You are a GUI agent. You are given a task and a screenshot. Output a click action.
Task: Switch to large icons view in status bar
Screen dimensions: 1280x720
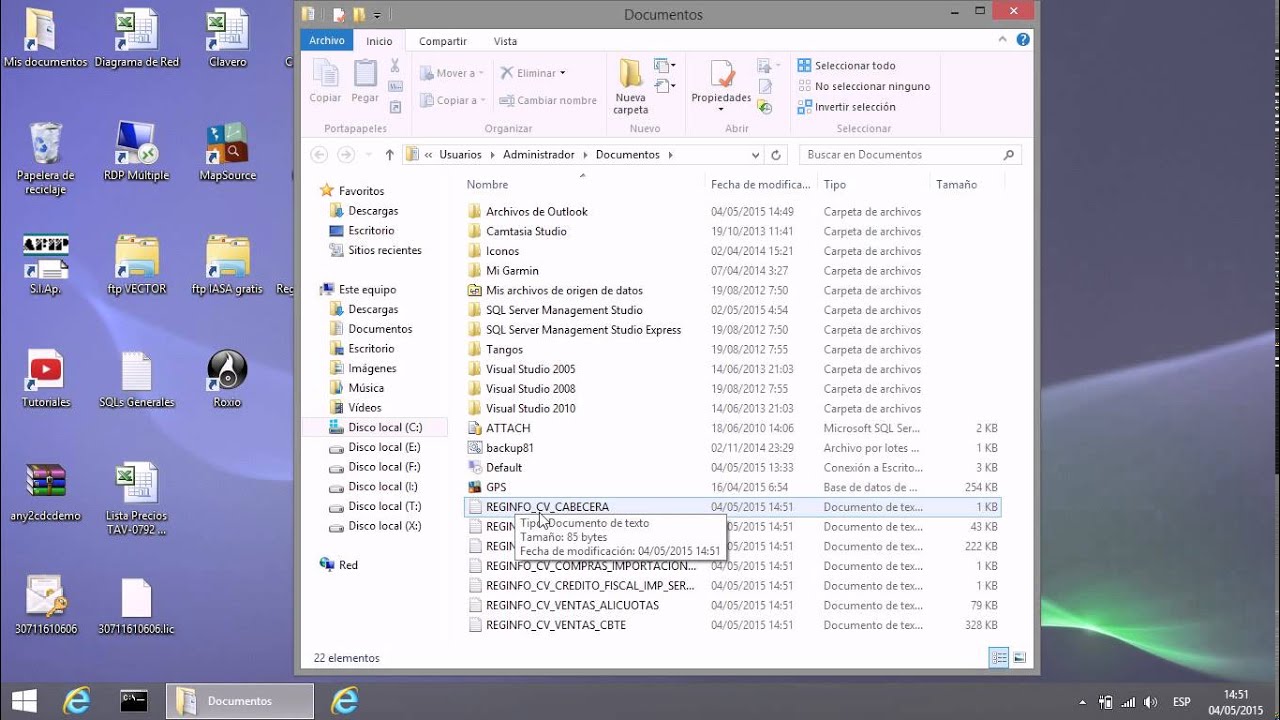click(x=1019, y=657)
